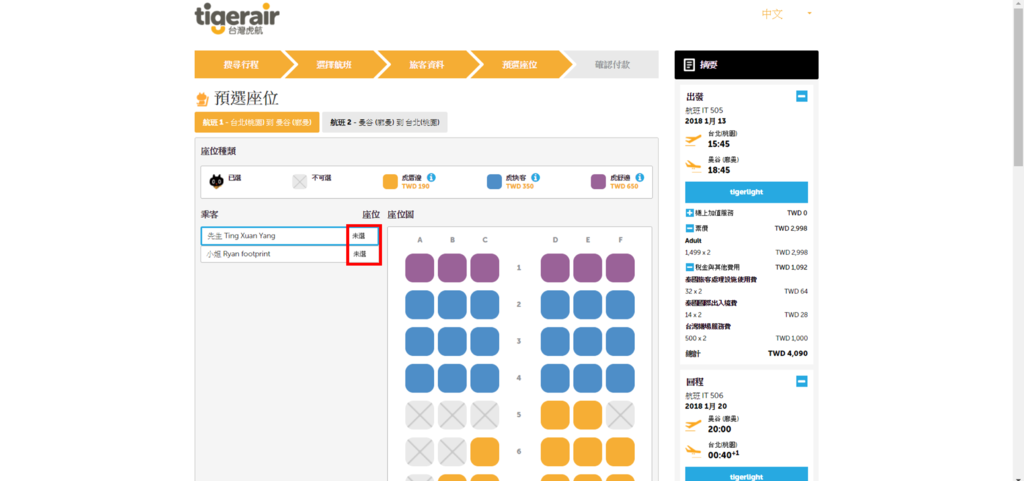Choose blue seat 4F
The height and width of the screenshot is (481, 1024).
pyautogui.click(x=620, y=378)
